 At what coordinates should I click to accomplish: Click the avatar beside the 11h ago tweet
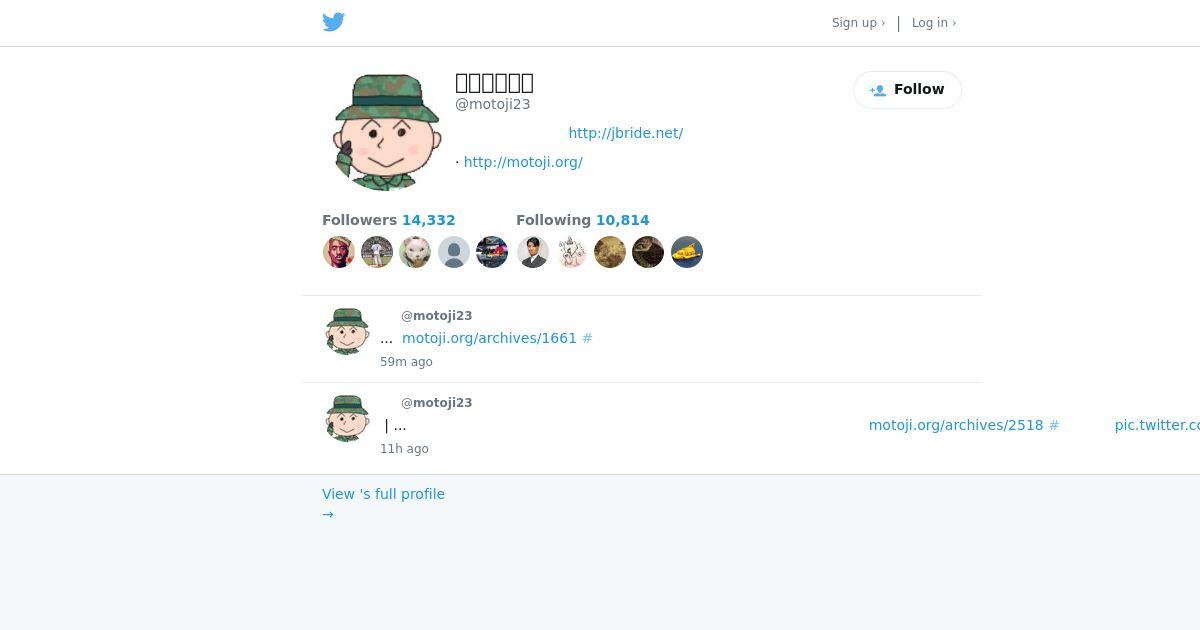[x=347, y=418]
